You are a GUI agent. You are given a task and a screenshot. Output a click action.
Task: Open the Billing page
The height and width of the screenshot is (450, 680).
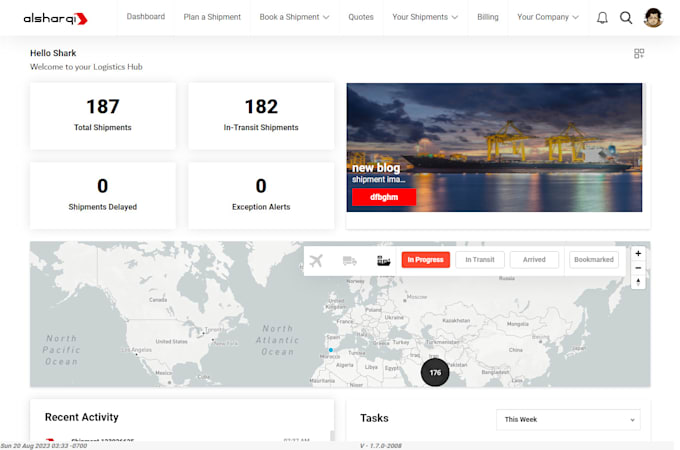click(x=487, y=17)
